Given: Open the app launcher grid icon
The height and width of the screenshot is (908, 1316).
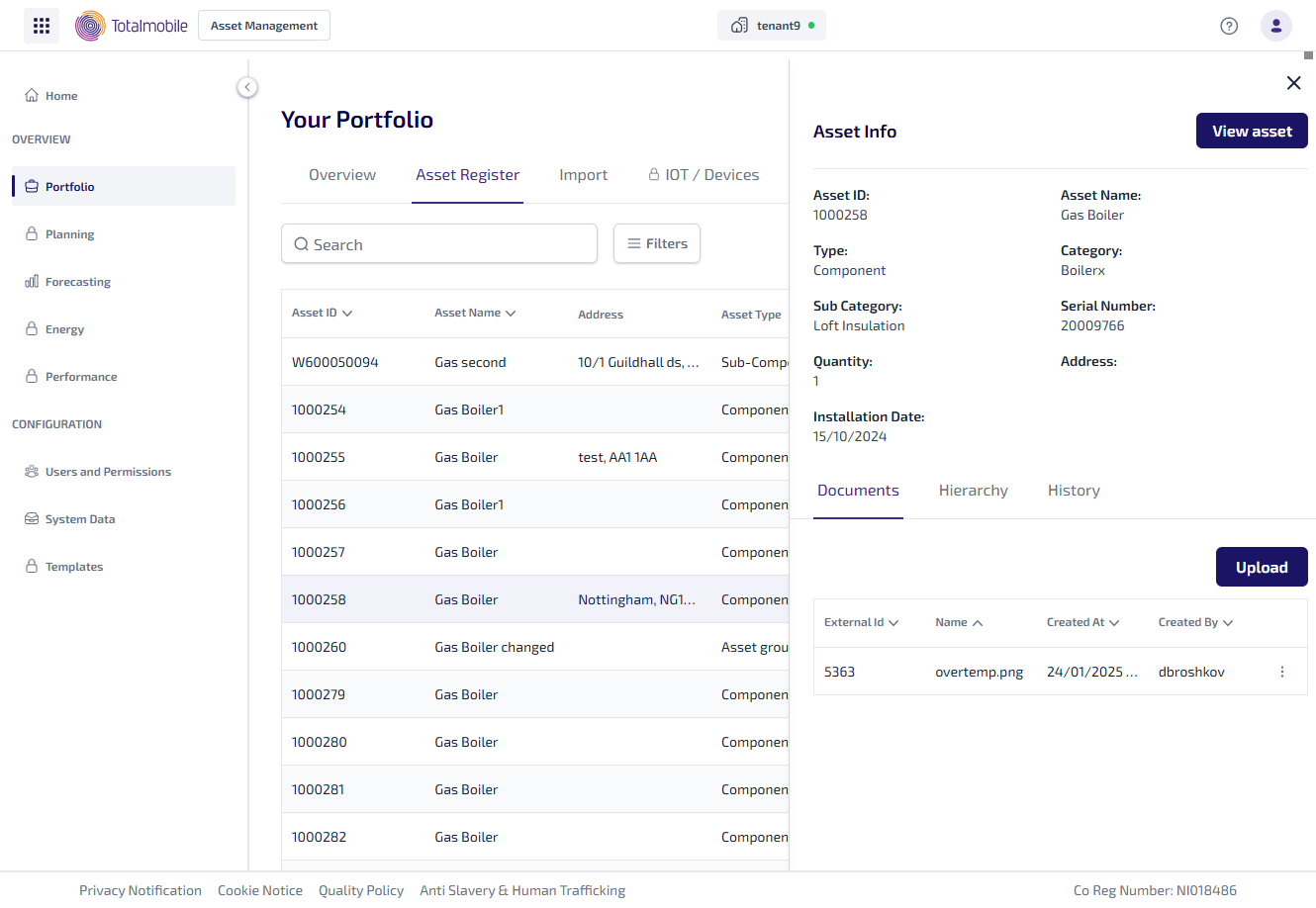Looking at the screenshot, I should coord(42,26).
